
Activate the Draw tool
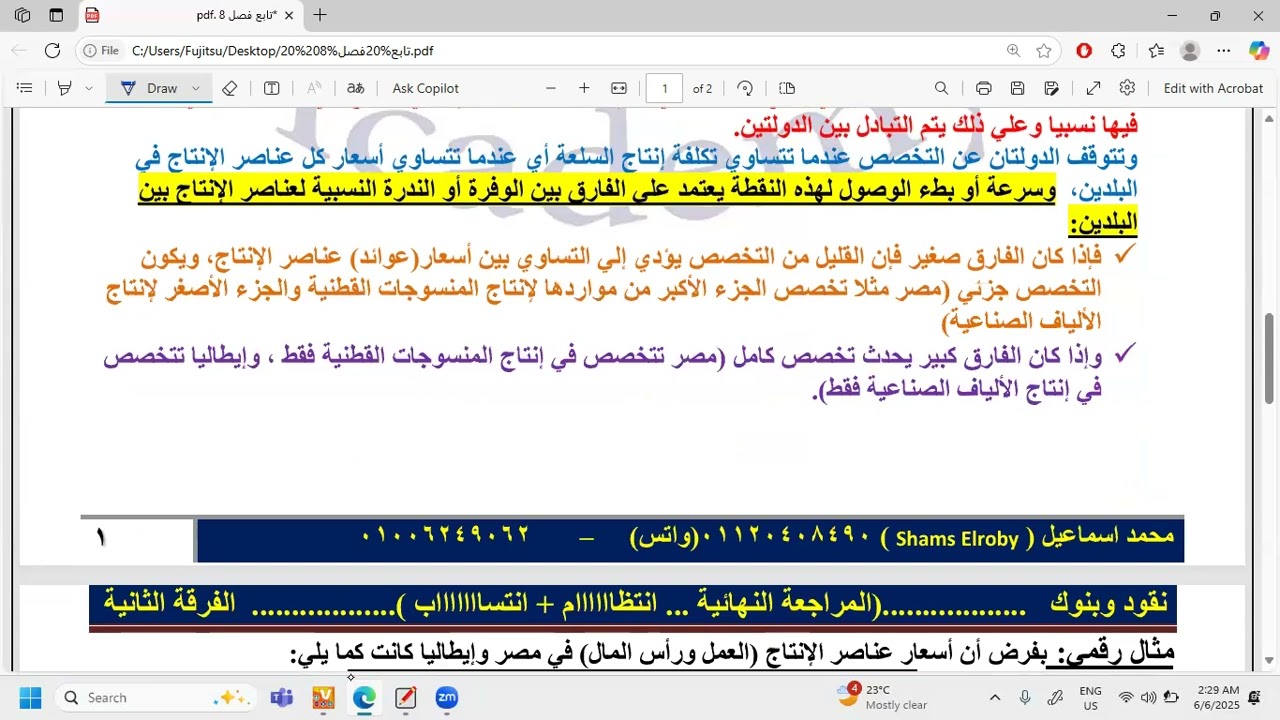[x=148, y=88]
